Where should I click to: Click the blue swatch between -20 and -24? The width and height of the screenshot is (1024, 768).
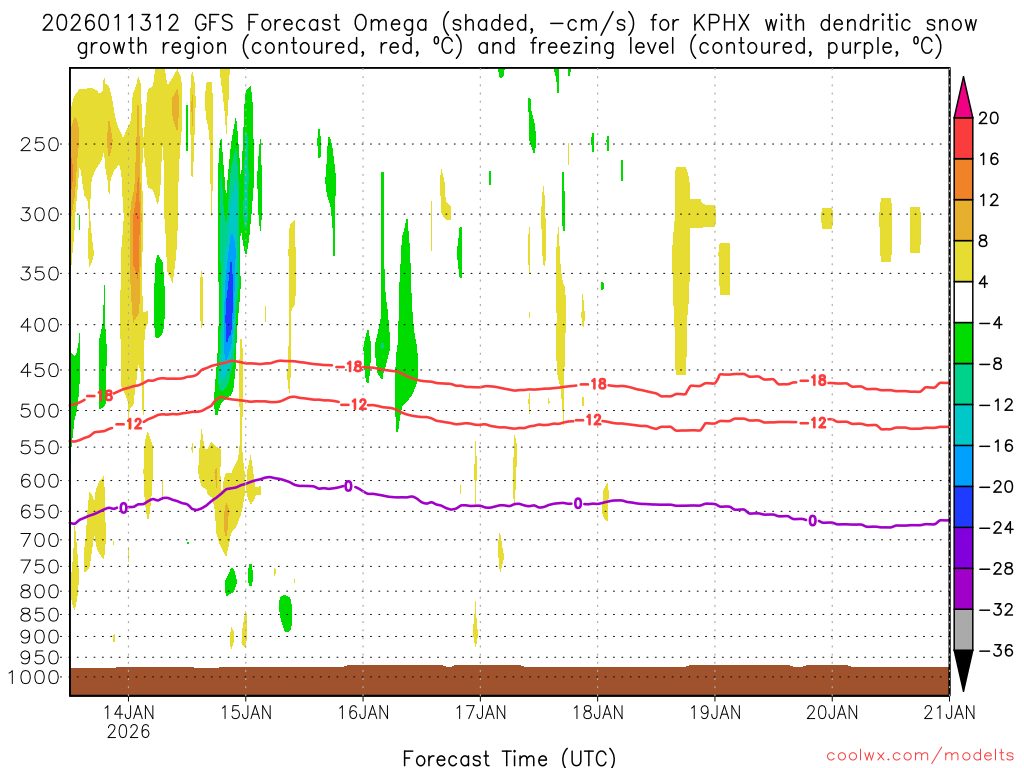coord(963,507)
